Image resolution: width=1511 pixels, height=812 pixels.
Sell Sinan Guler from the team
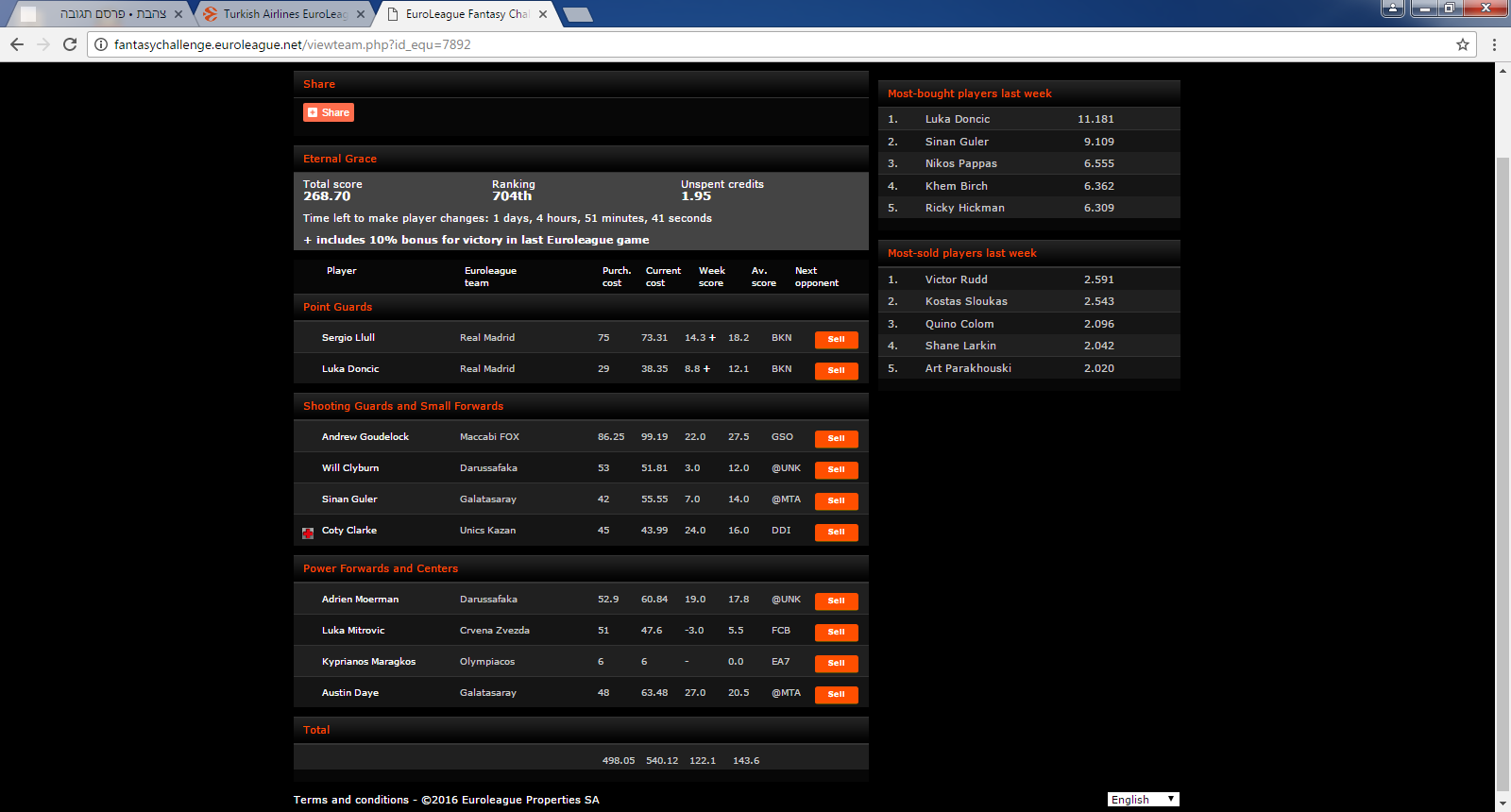(836, 500)
